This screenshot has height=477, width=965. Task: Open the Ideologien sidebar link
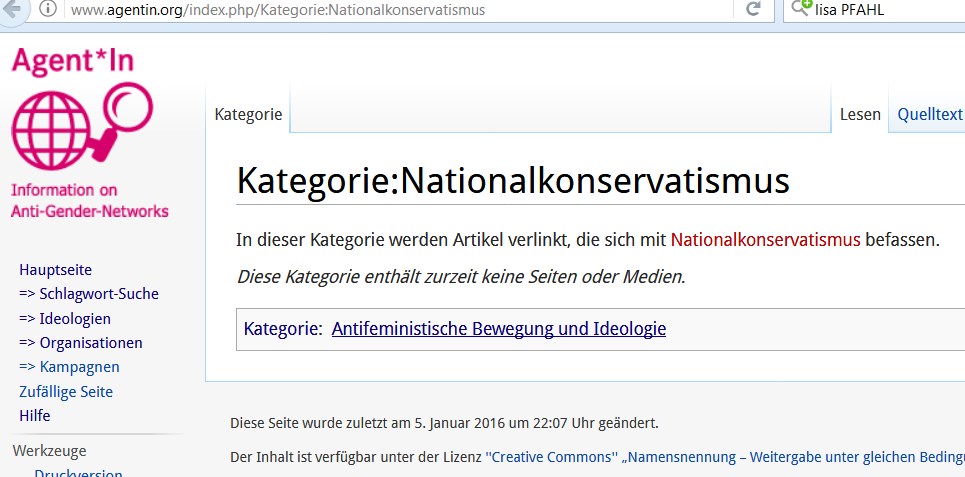point(65,319)
